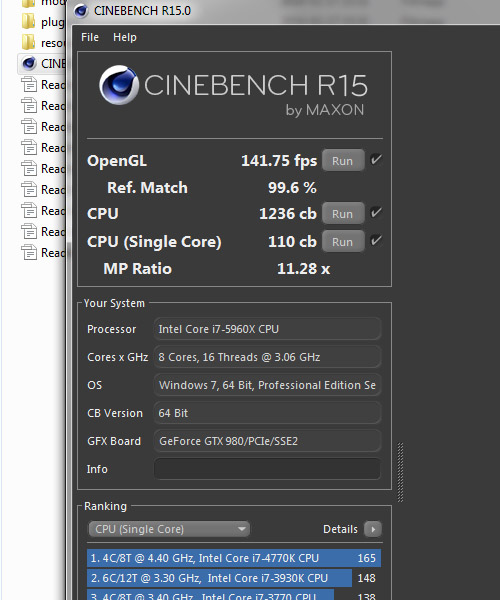Click the CPU score 1236 cb

tap(288, 214)
